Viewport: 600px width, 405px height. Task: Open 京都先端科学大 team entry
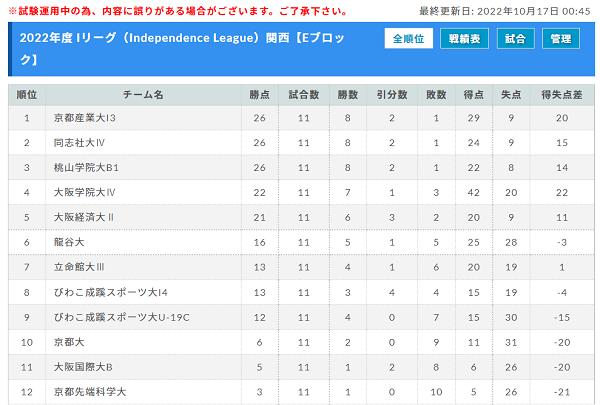(90, 391)
